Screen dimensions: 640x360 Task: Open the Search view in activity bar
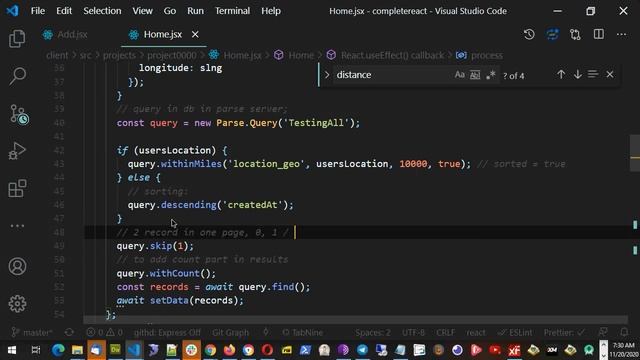click(17, 76)
